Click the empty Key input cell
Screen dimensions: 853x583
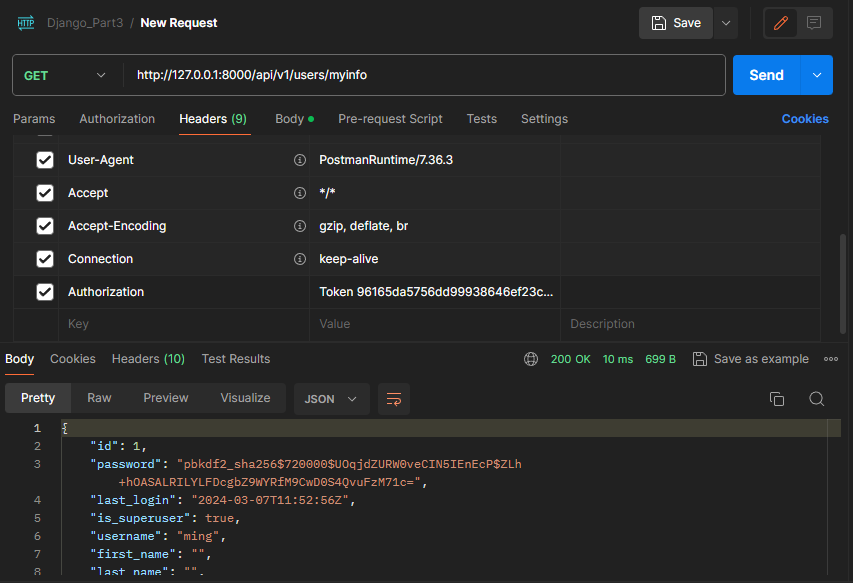click(x=184, y=324)
